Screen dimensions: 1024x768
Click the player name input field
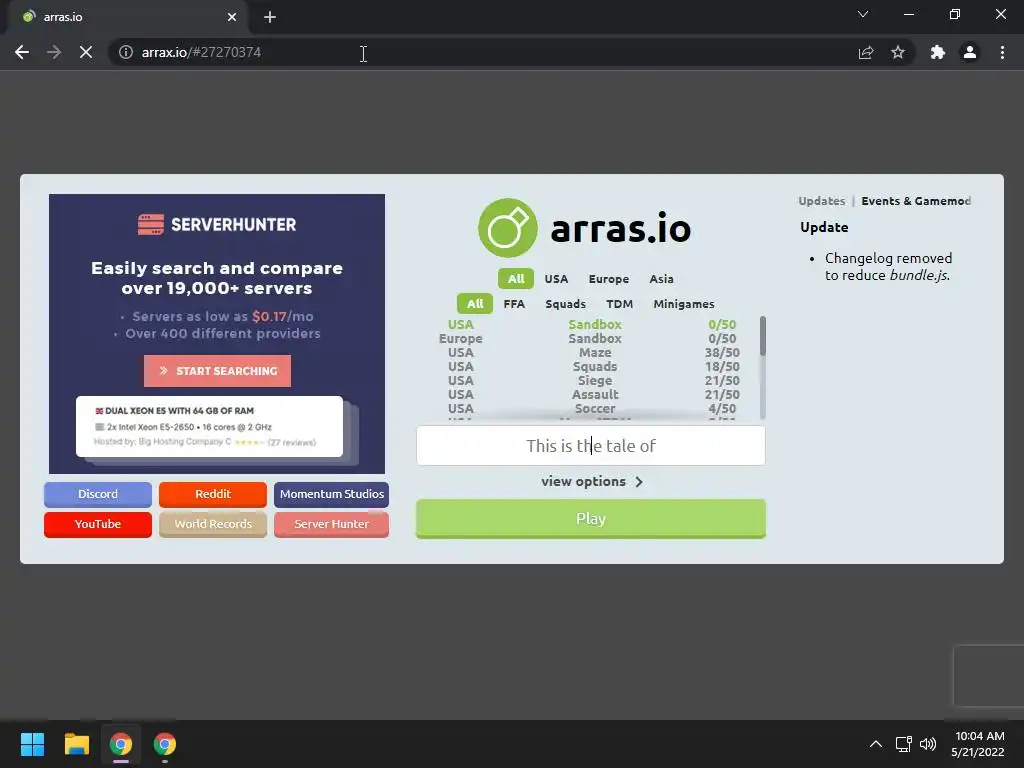tap(590, 445)
